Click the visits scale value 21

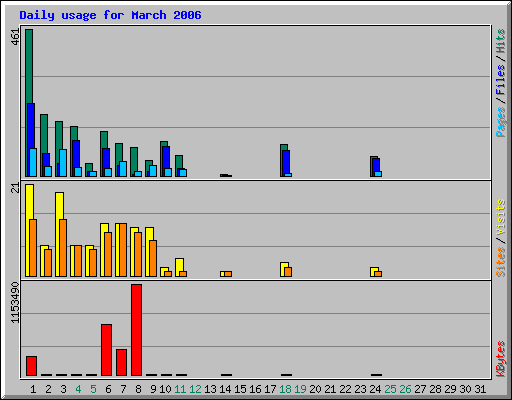[x=15, y=188]
